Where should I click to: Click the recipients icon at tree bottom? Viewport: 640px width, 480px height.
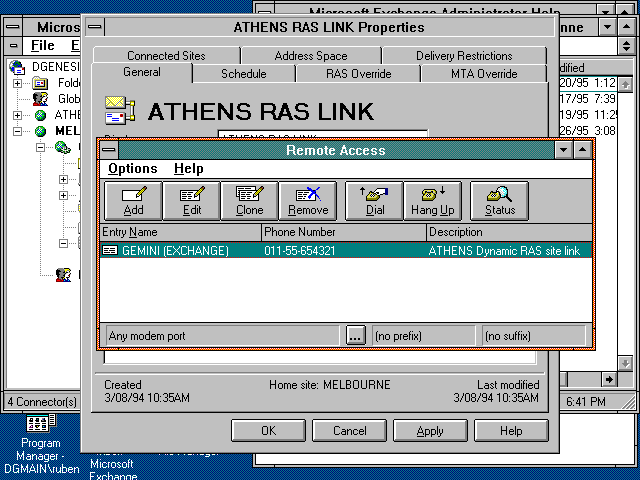63,275
